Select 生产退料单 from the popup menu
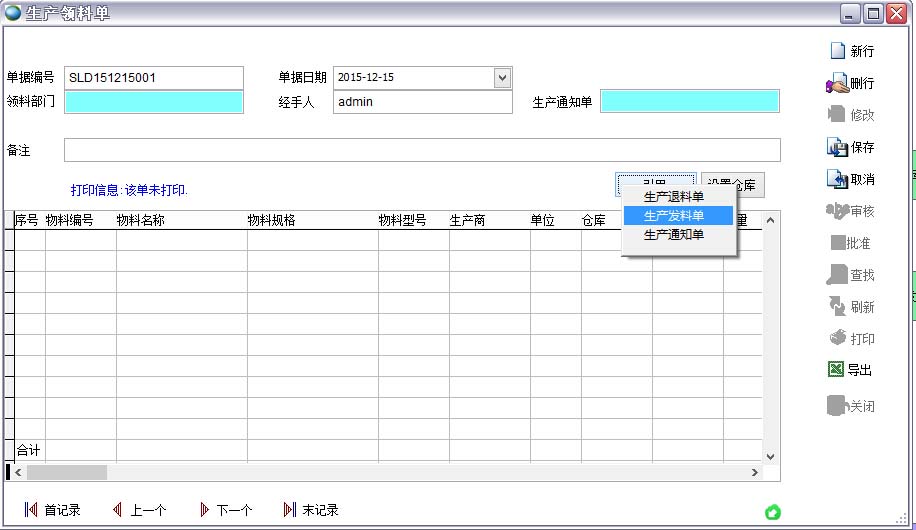Image resolution: width=916 pixels, height=530 pixels. coord(673,197)
